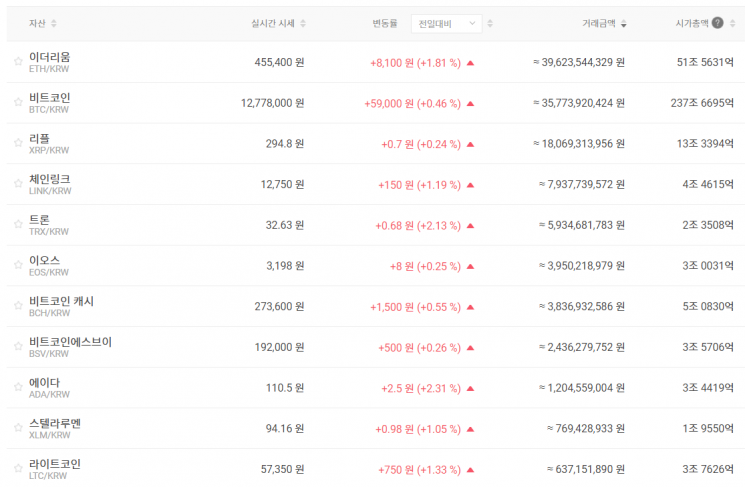
Task: Click the 실시간 시세 column header
Action: pos(273,23)
